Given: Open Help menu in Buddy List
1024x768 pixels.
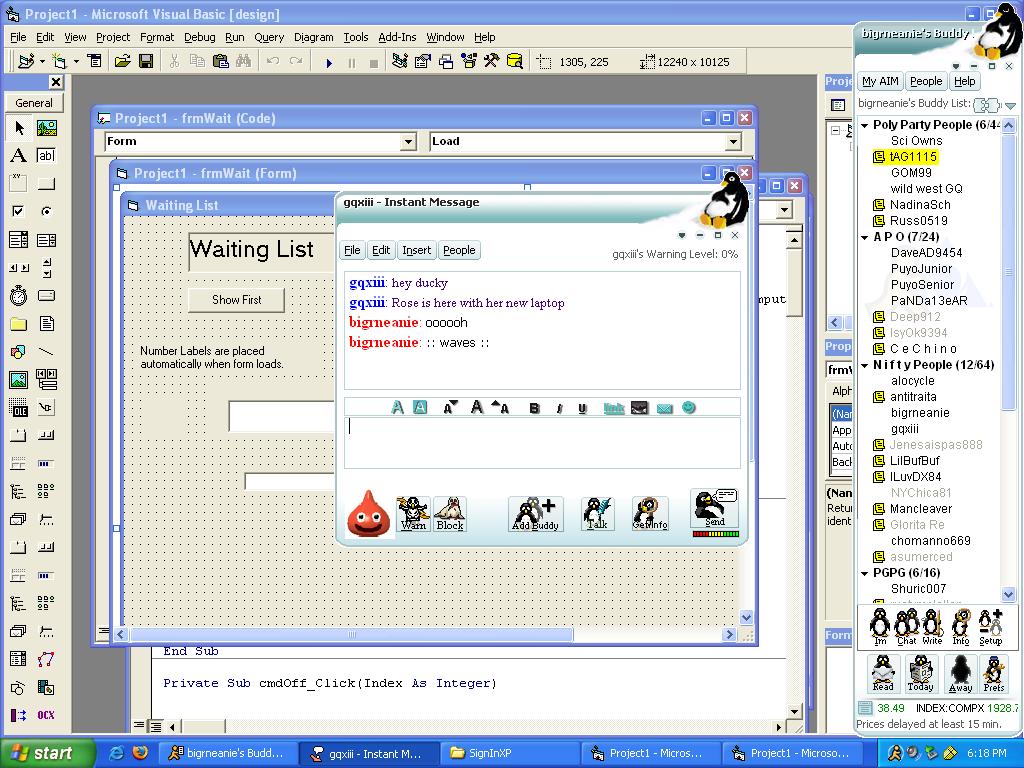Looking at the screenshot, I should (x=964, y=81).
